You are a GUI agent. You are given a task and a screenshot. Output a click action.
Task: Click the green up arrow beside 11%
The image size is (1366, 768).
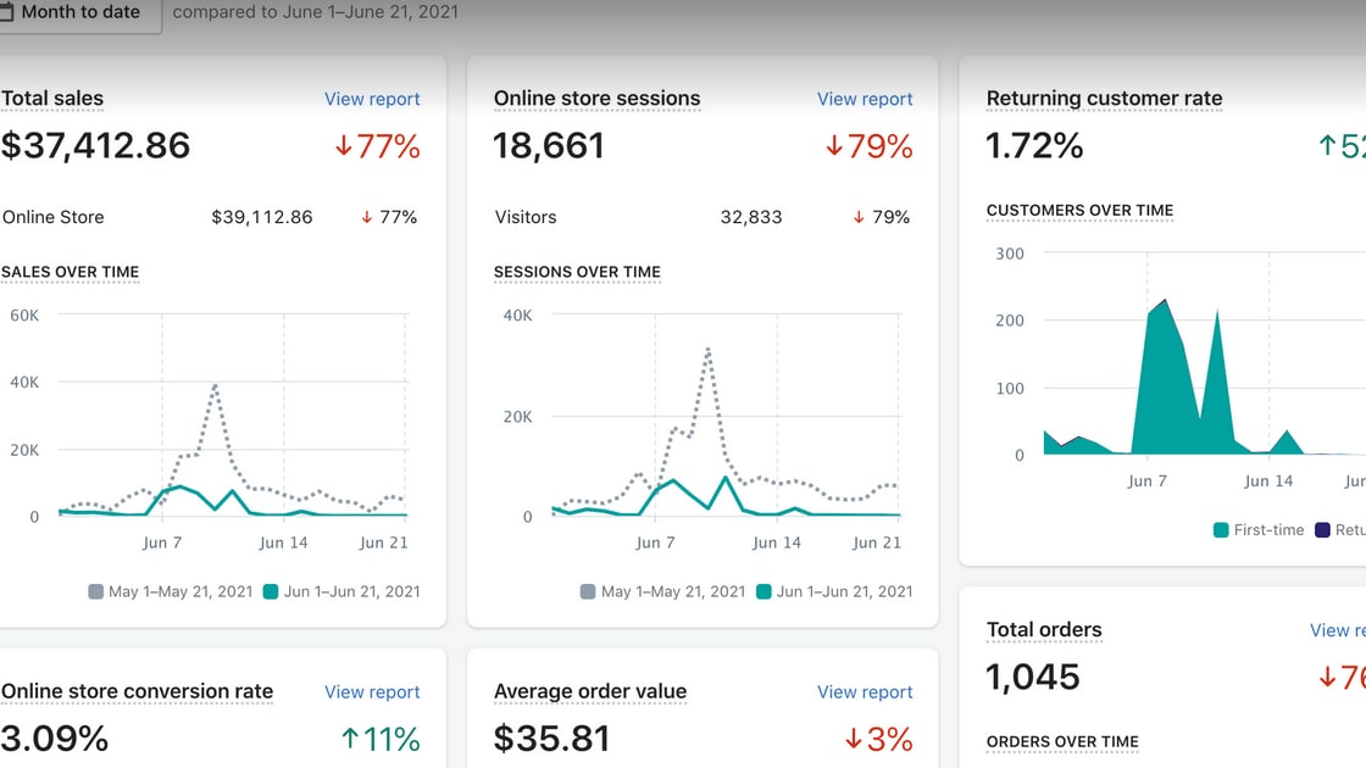point(350,739)
